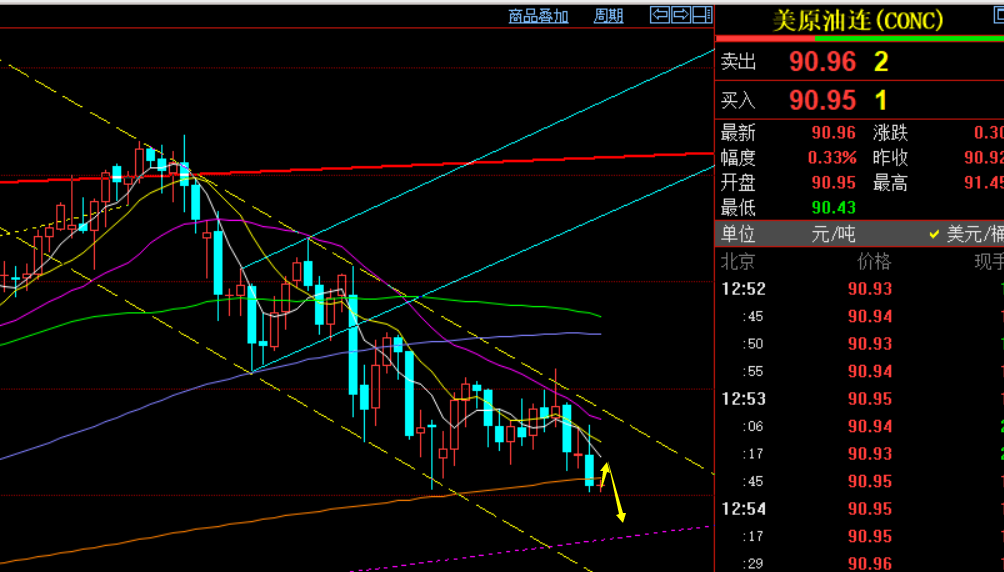The height and width of the screenshot is (572, 1004).
Task: Click the :55 tick row price 90.94
Action: click(870, 372)
